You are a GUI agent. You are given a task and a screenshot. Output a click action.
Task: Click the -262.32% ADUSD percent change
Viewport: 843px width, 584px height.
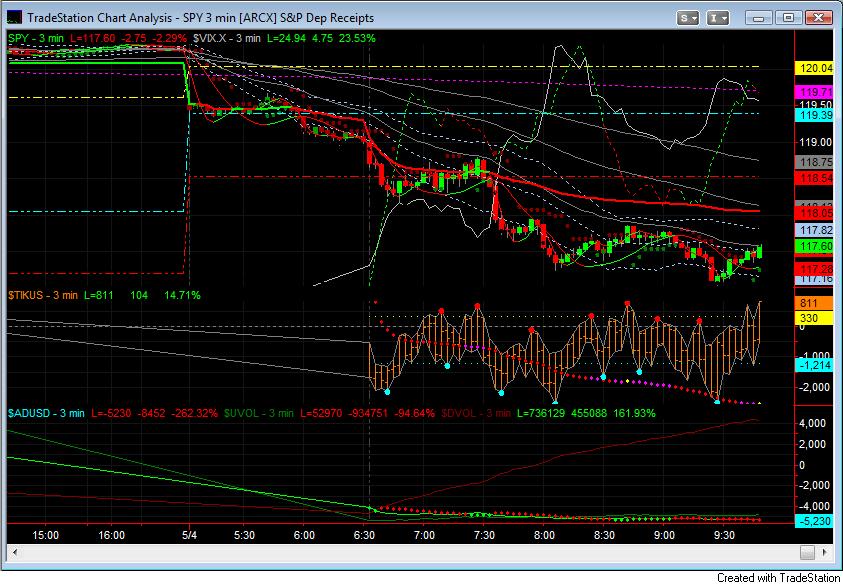pos(194,414)
